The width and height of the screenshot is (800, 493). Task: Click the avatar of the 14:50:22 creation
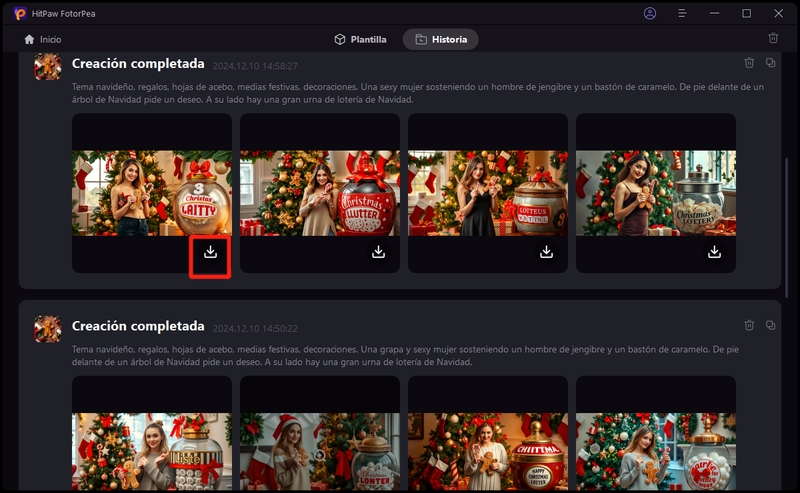pos(48,329)
